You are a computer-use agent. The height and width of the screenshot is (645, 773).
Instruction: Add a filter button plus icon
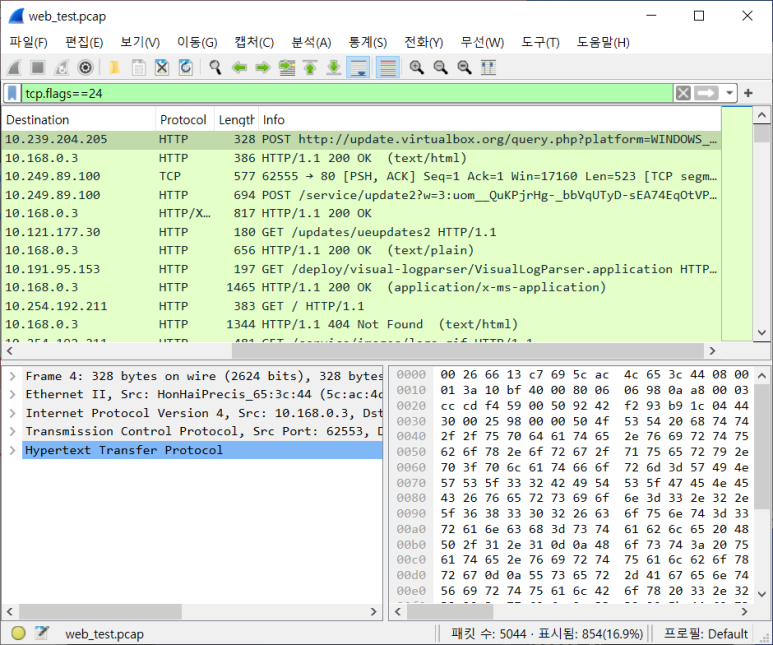tap(748, 93)
